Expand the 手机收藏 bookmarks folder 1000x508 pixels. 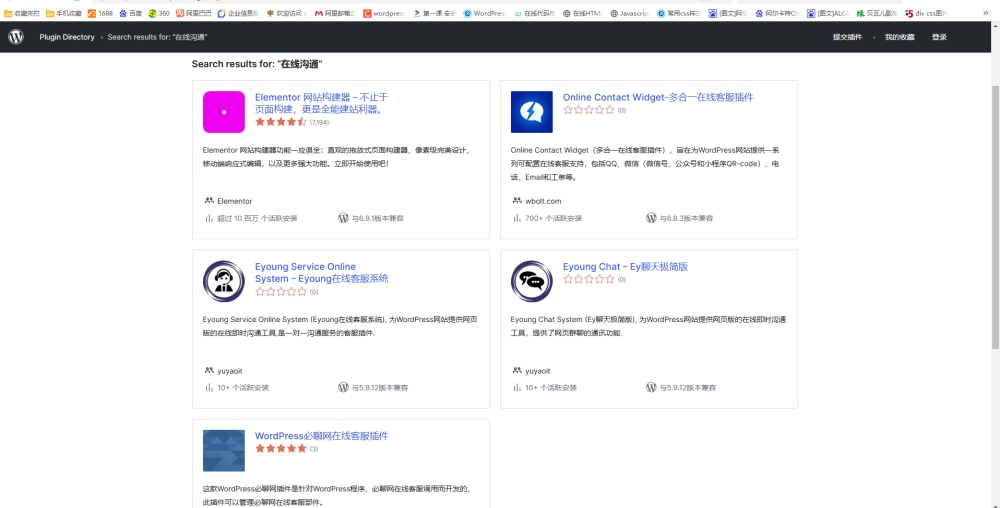point(63,13)
